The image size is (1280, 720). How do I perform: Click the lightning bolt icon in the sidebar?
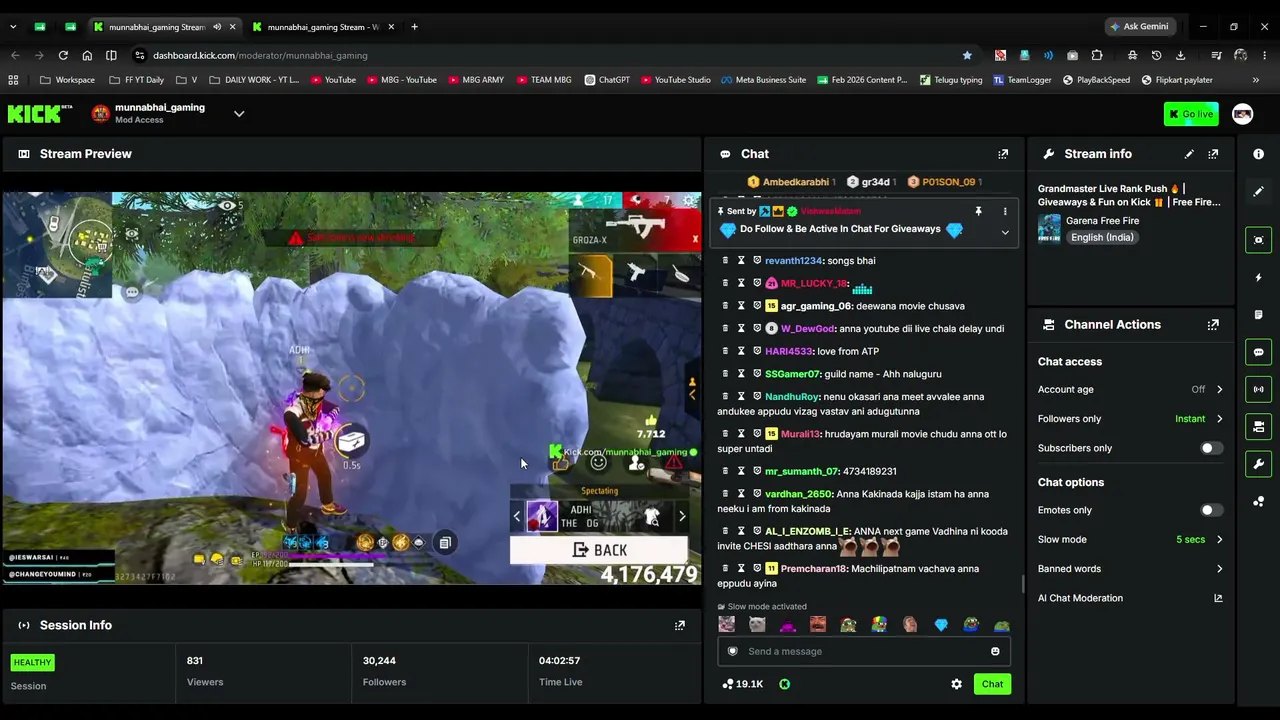pyautogui.click(x=1258, y=277)
